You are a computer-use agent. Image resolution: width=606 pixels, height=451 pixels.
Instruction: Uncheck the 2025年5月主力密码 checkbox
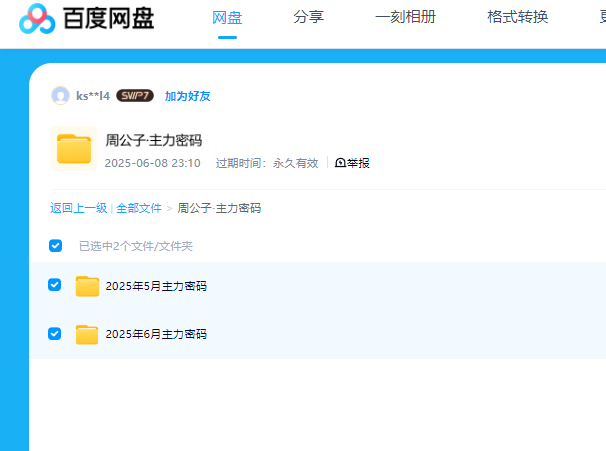click(55, 285)
